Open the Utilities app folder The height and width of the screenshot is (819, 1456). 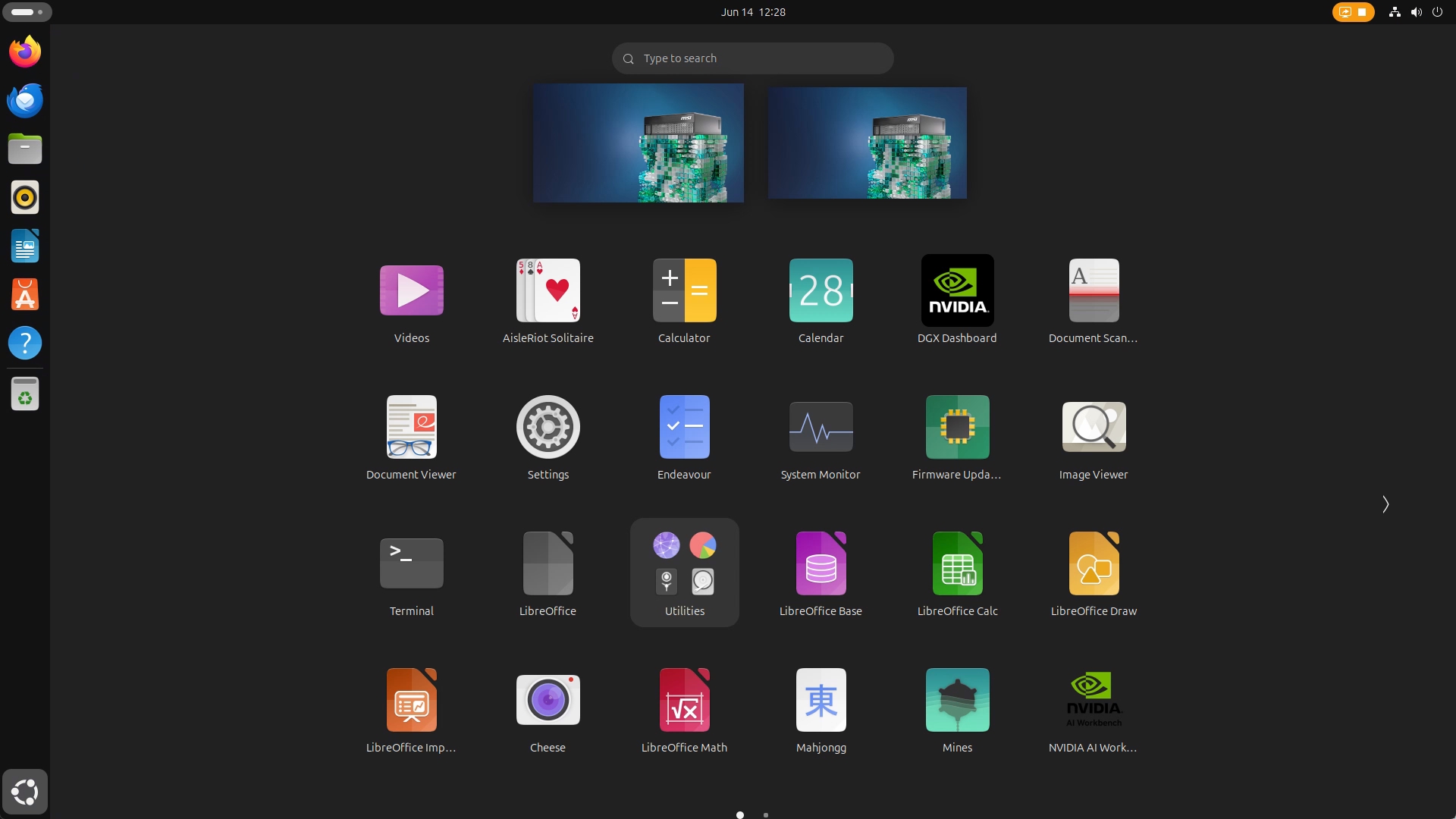pyautogui.click(x=684, y=573)
